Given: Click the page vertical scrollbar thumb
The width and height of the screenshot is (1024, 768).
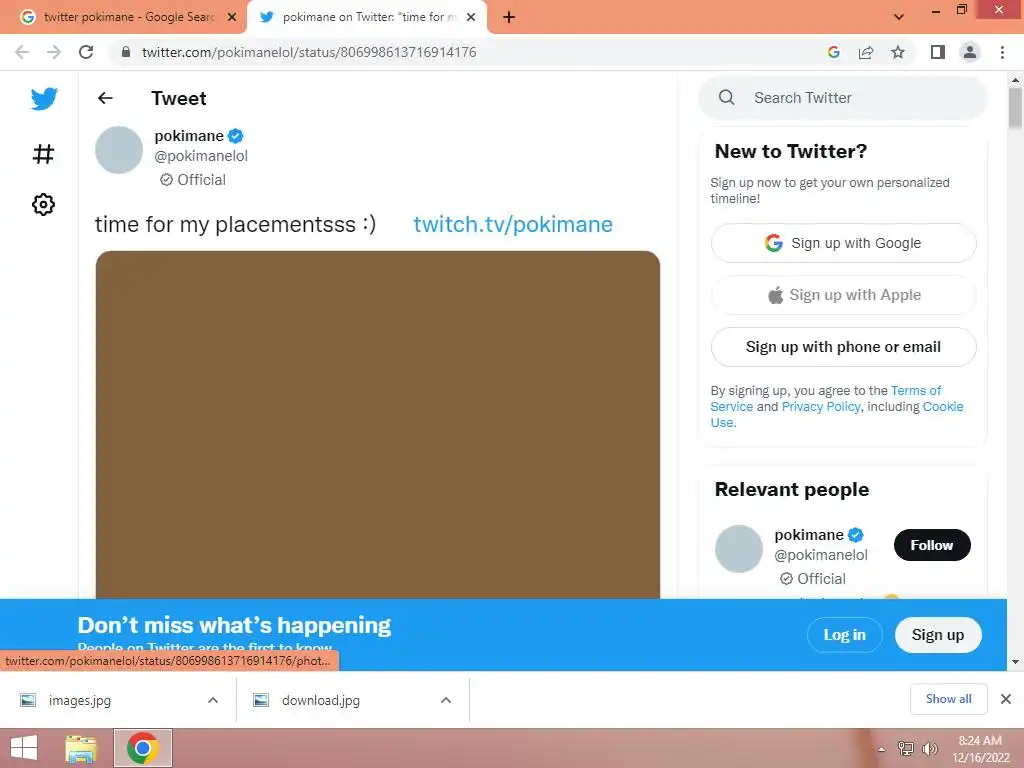Looking at the screenshot, I should pos(1015,108).
